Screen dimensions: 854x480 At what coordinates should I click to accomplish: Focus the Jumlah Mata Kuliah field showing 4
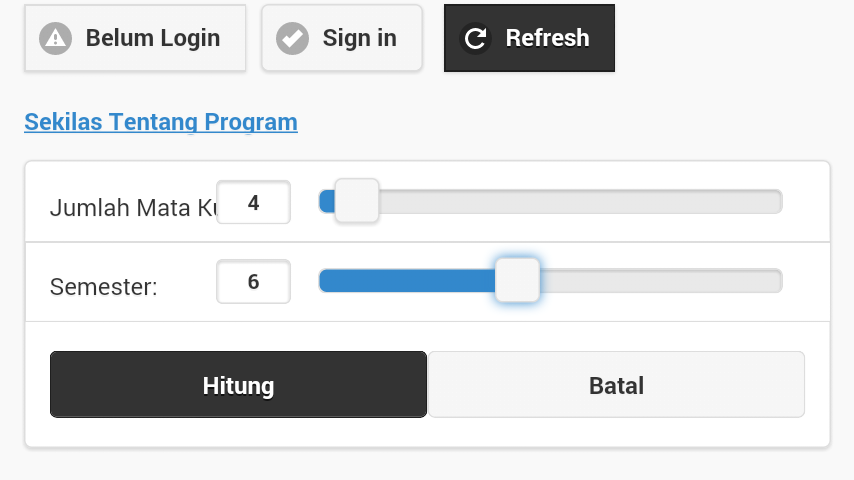coord(253,202)
